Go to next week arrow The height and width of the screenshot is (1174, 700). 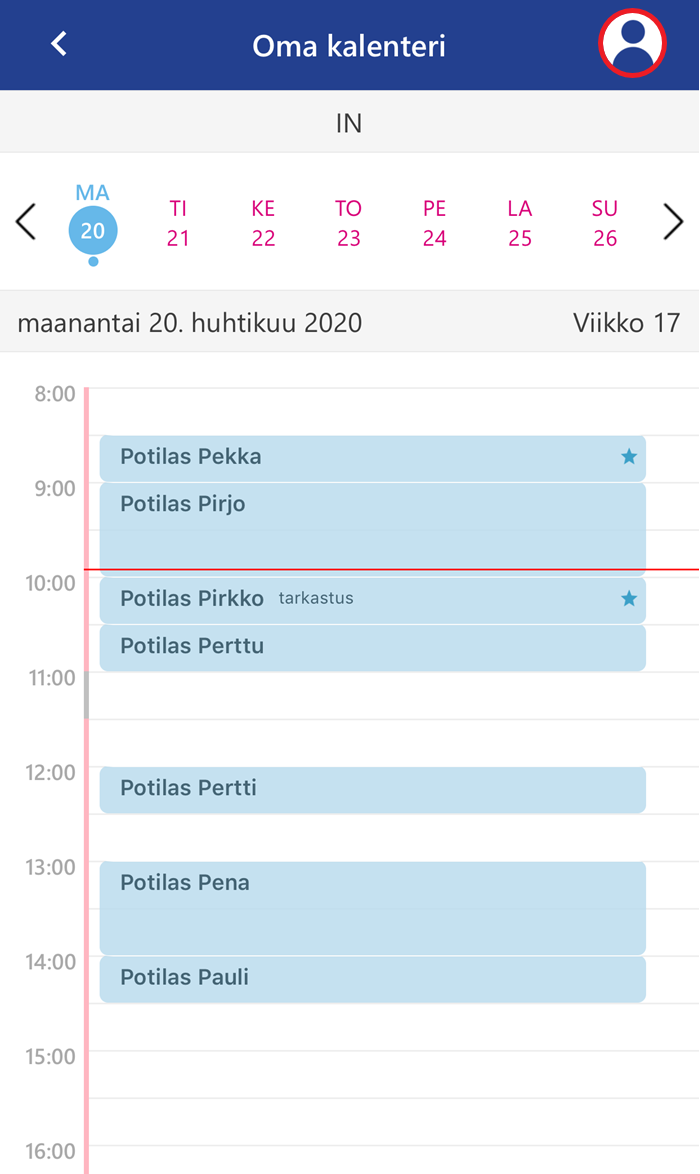point(673,222)
